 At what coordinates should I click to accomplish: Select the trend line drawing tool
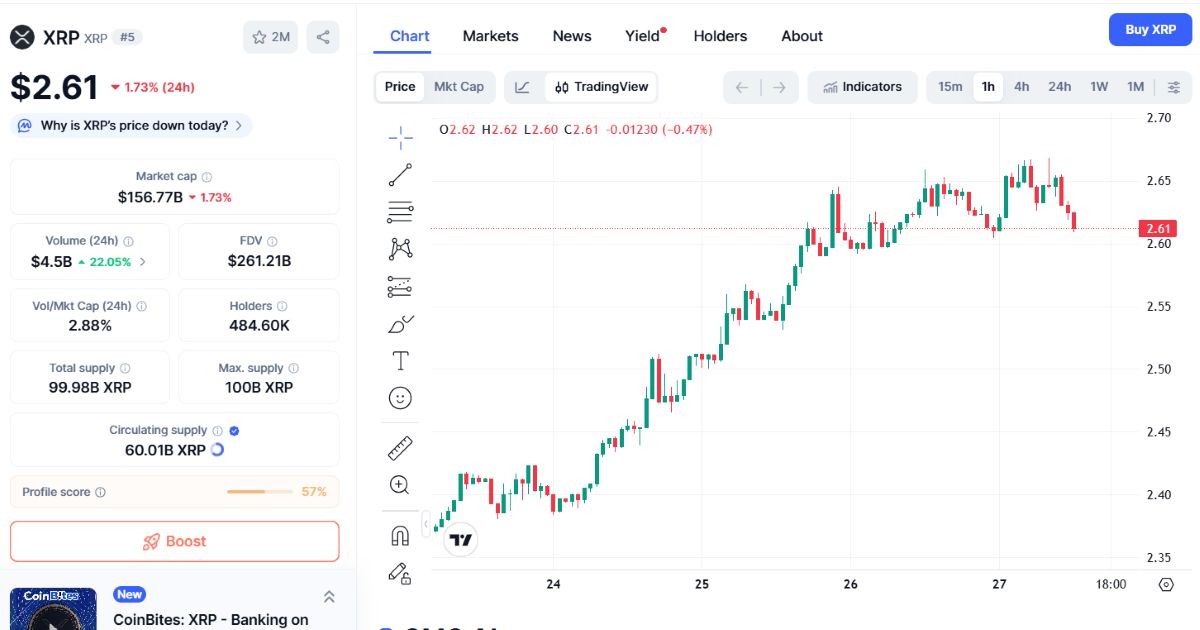400,175
